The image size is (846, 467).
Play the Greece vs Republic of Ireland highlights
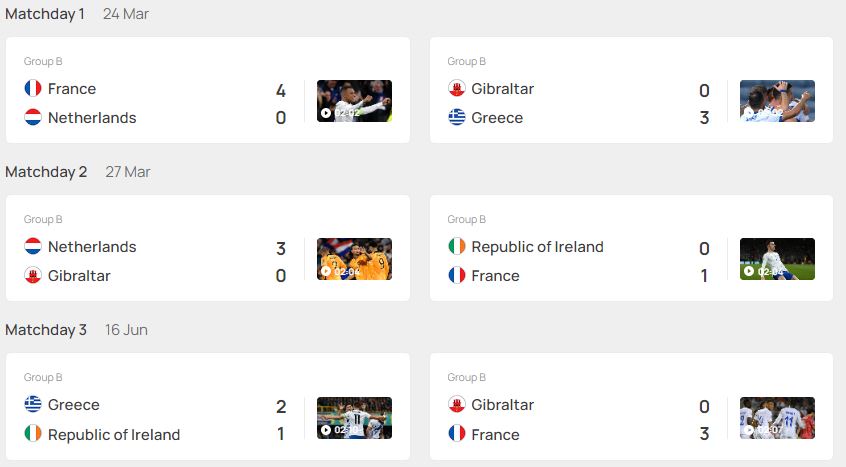354,418
